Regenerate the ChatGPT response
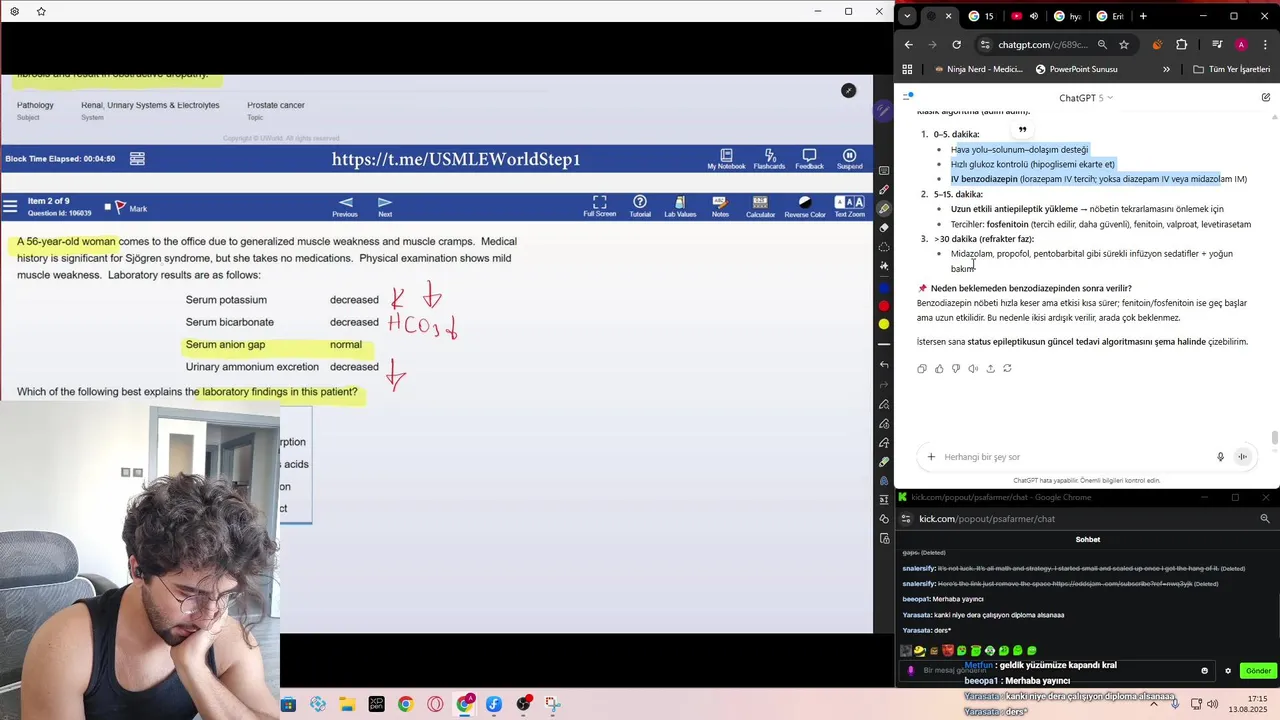1280x720 pixels. [x=1007, y=369]
